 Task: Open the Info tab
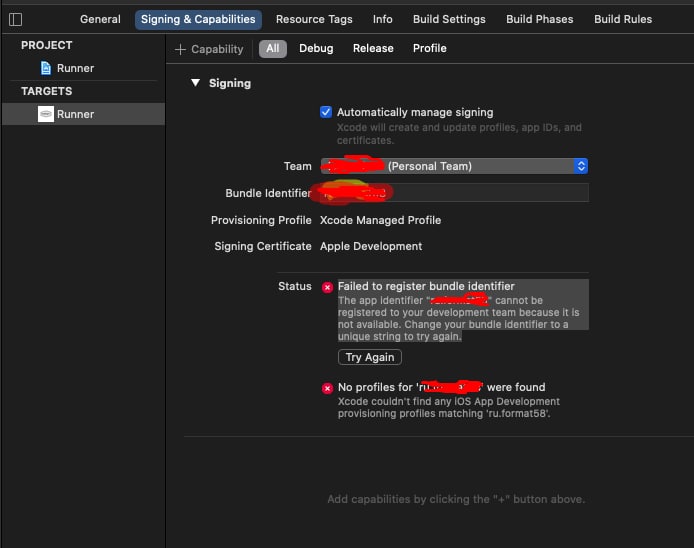382,19
